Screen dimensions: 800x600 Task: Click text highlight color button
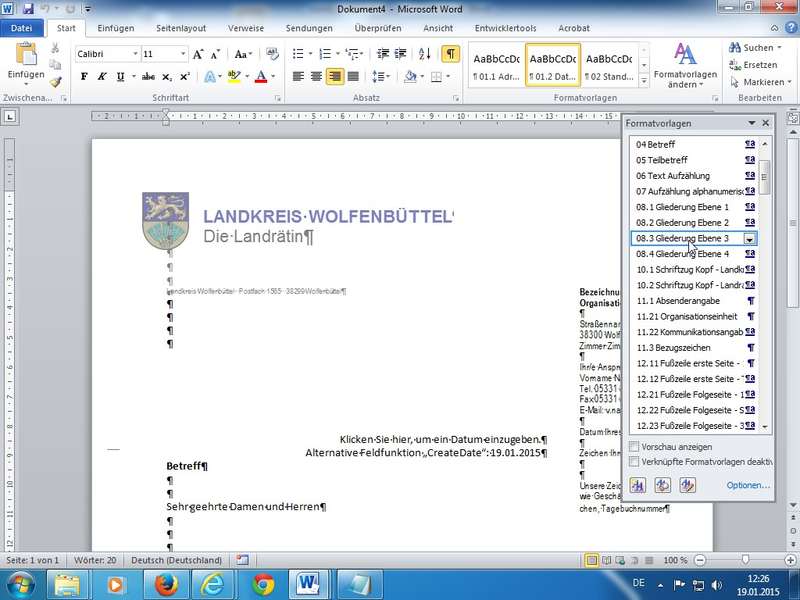coord(234,77)
